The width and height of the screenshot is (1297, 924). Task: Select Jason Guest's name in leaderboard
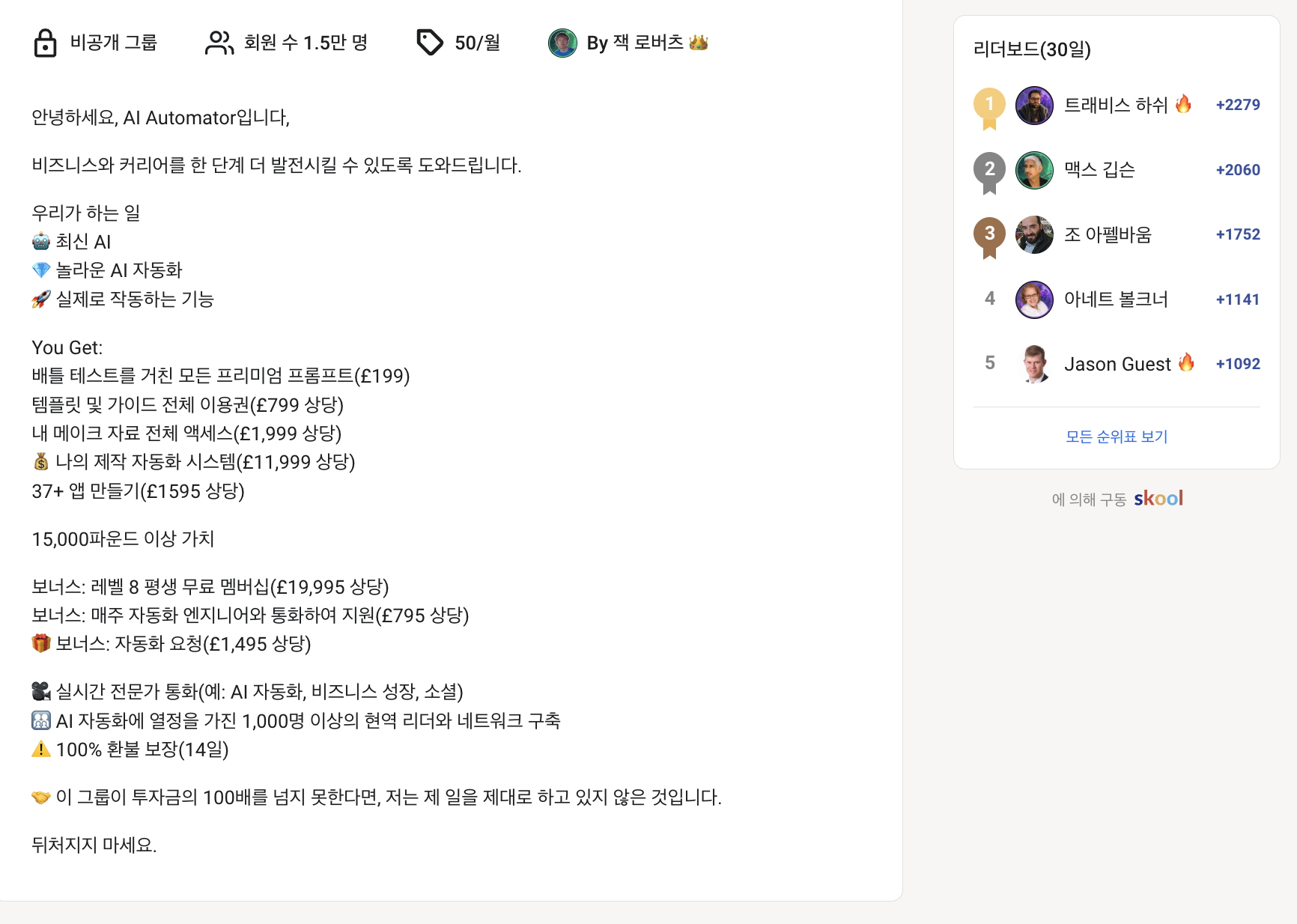tap(1117, 365)
